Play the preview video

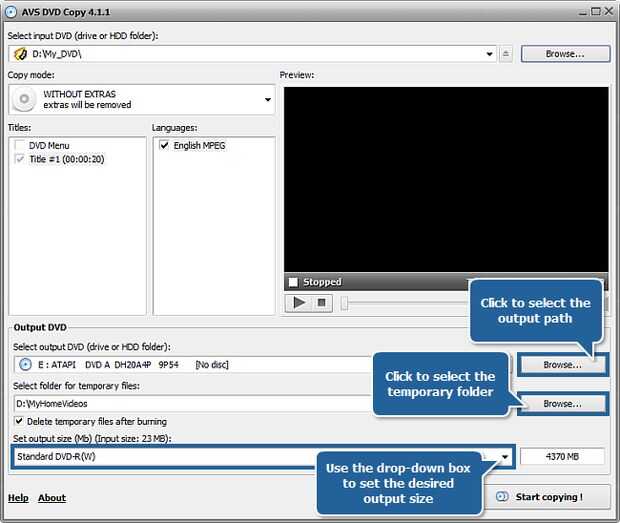[299, 303]
